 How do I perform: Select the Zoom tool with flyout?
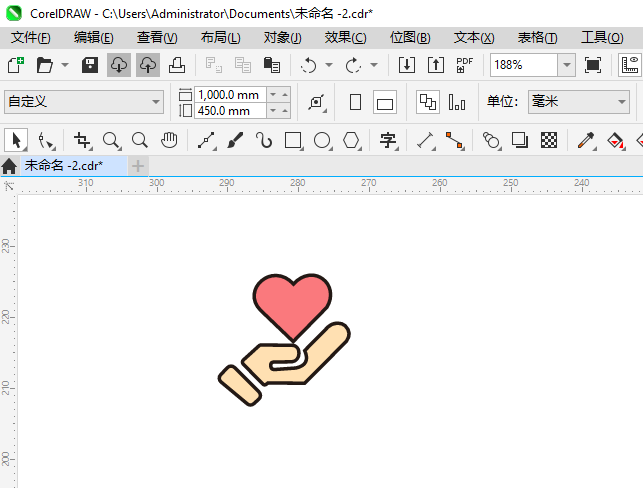coord(112,140)
